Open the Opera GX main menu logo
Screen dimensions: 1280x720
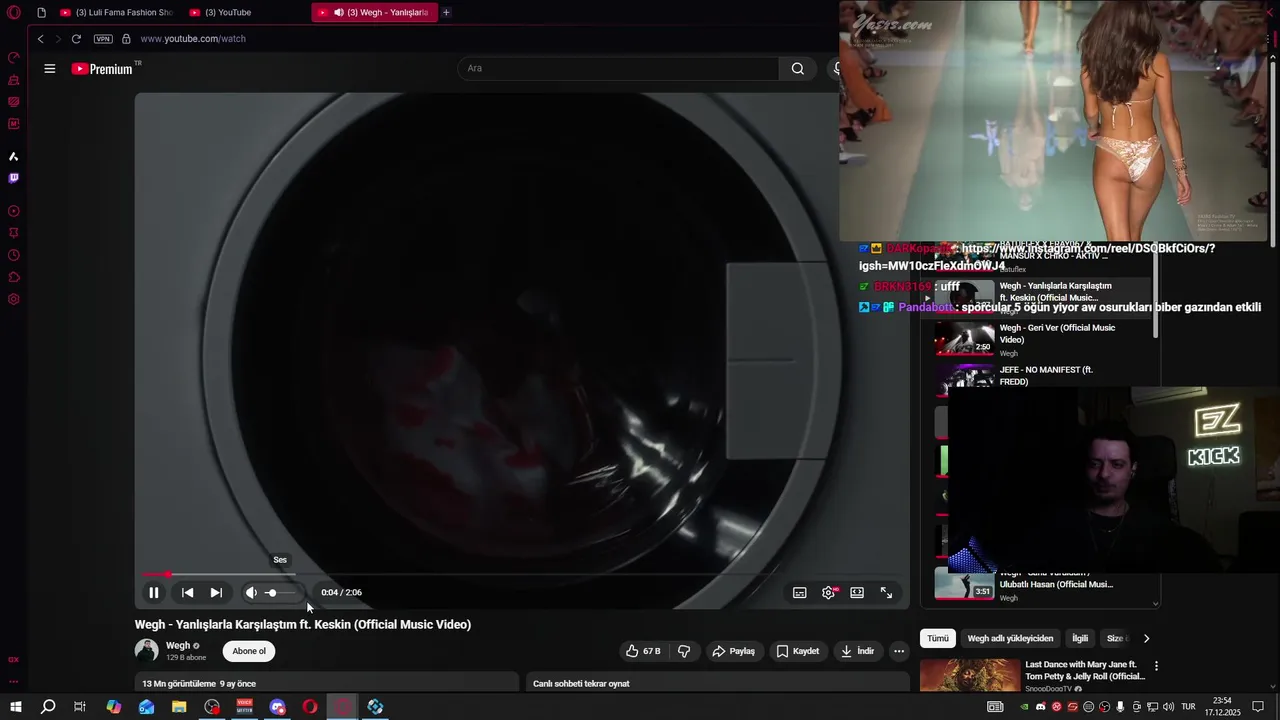pos(14,13)
